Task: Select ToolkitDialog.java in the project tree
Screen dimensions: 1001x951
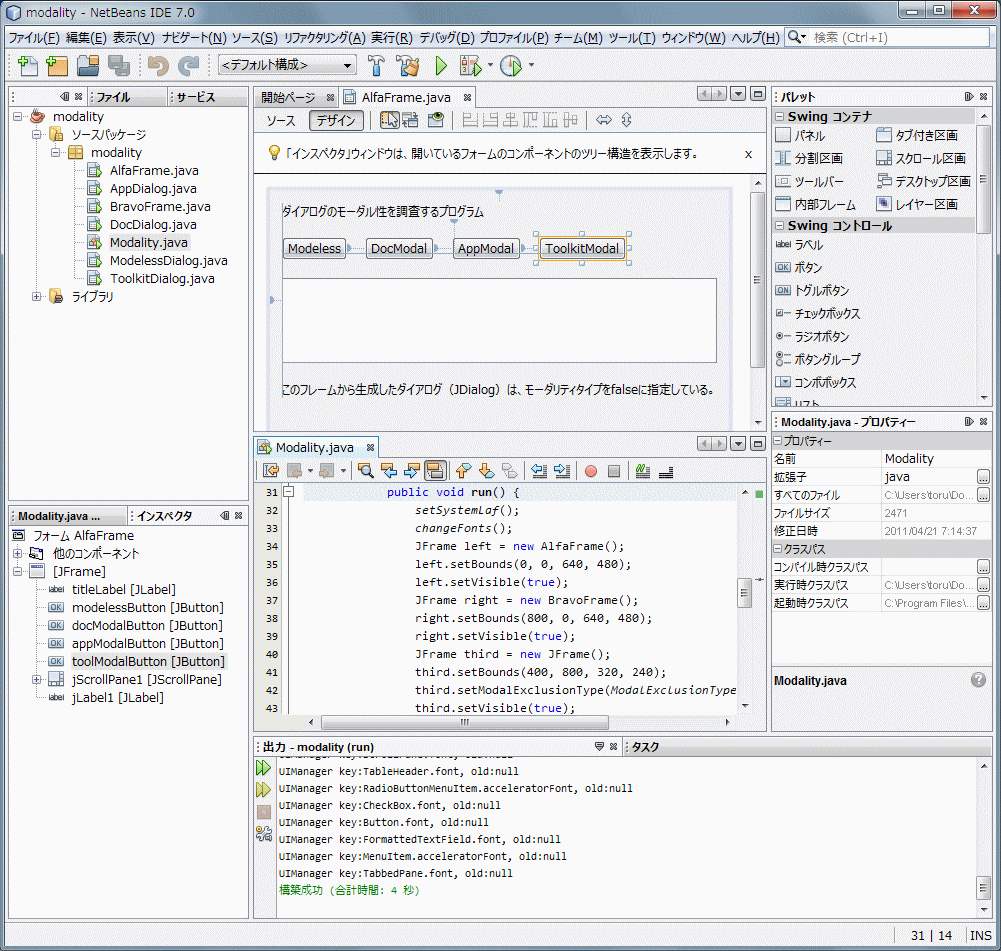Action: point(162,278)
